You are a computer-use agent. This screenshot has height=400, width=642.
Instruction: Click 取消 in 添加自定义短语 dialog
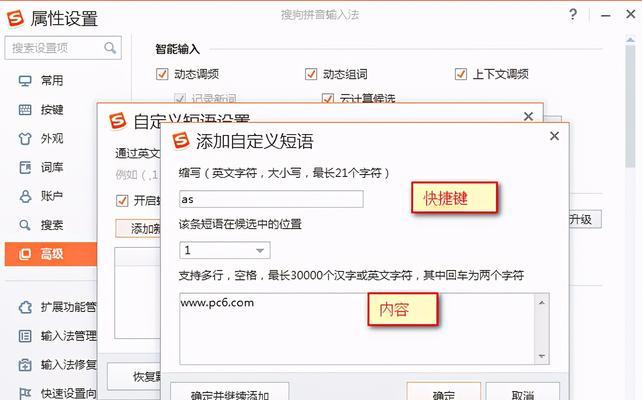[x=522, y=392]
